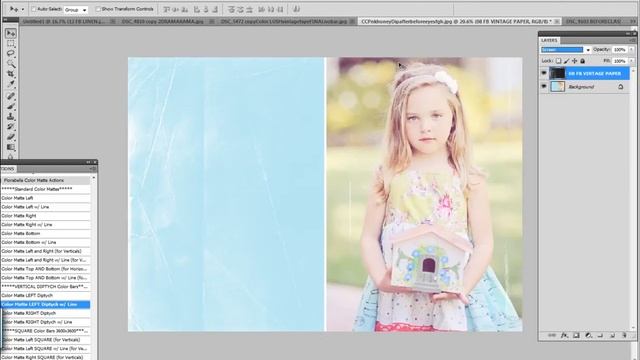This screenshot has width=640, height=360.
Task: Toggle Lock transparent pixels
Action: [558, 61]
